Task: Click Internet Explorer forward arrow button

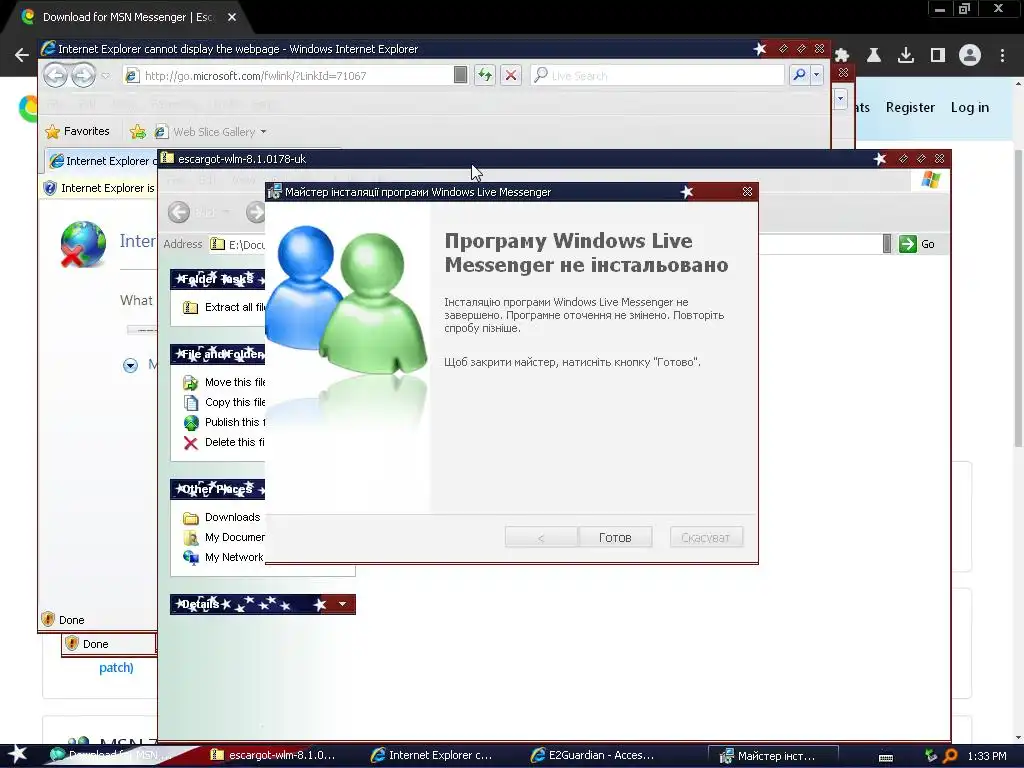Action: (x=83, y=76)
